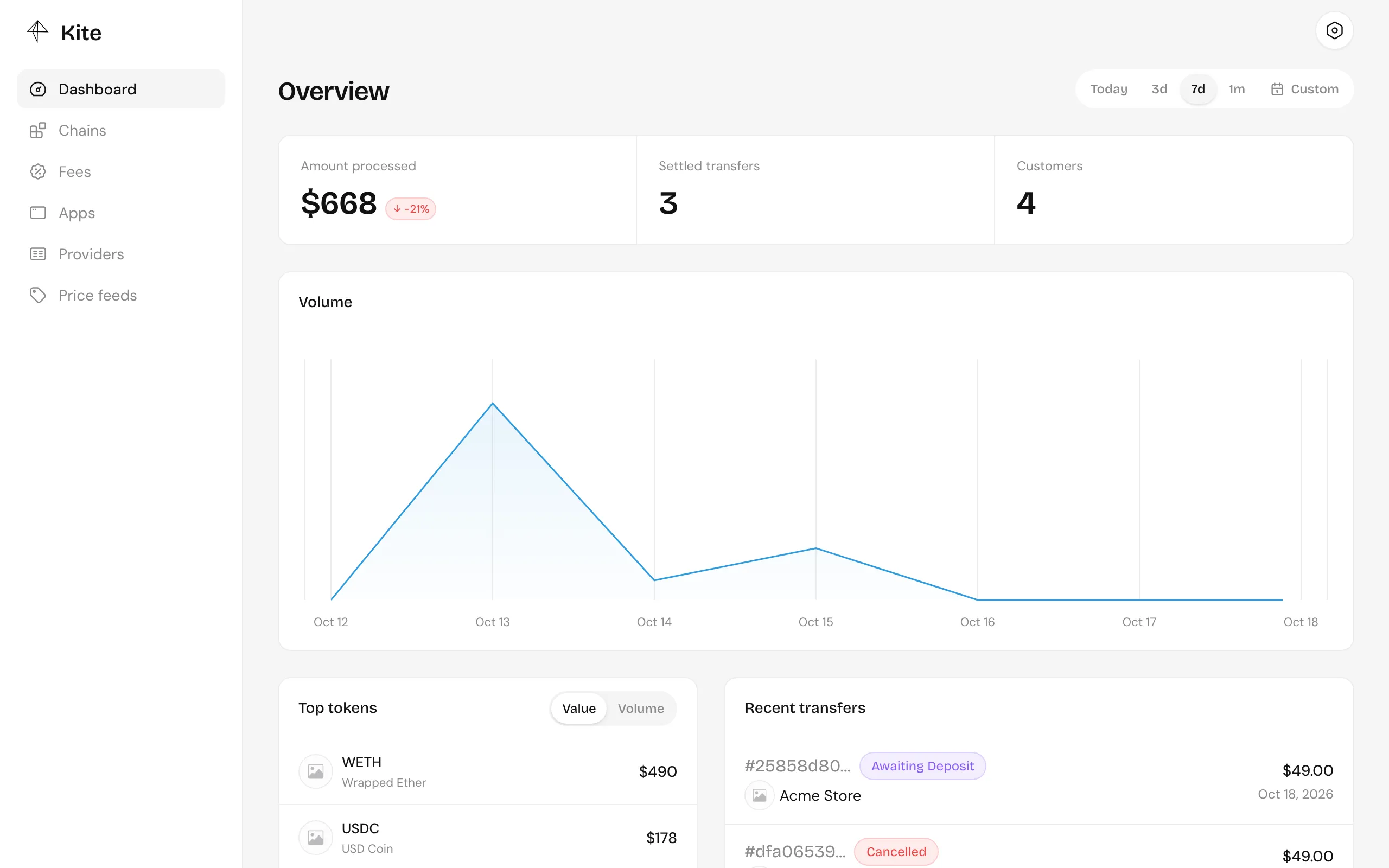Click the calendar icon beside Custom
This screenshot has width=1389, height=868.
[x=1277, y=89]
